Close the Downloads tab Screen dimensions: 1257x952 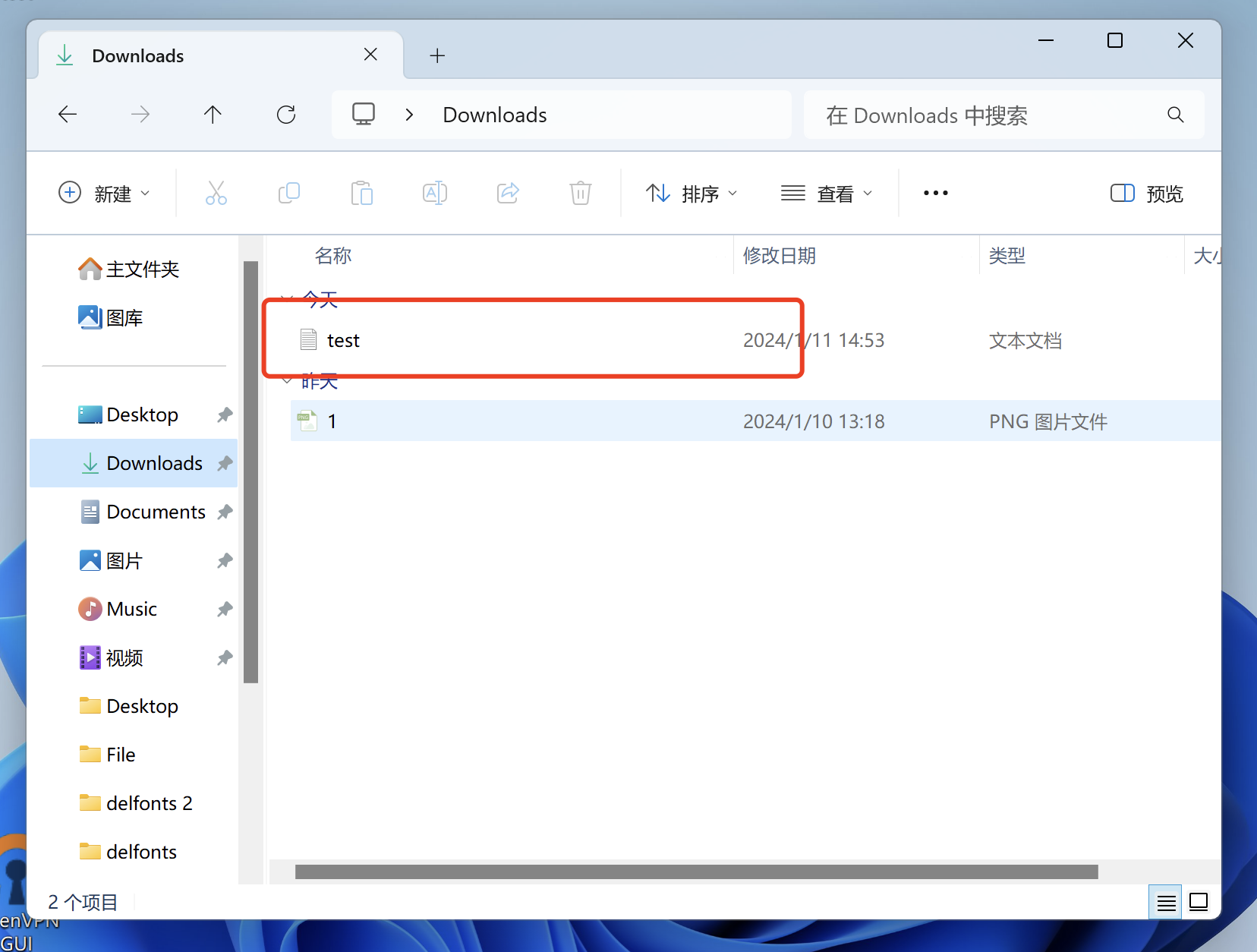[x=370, y=55]
